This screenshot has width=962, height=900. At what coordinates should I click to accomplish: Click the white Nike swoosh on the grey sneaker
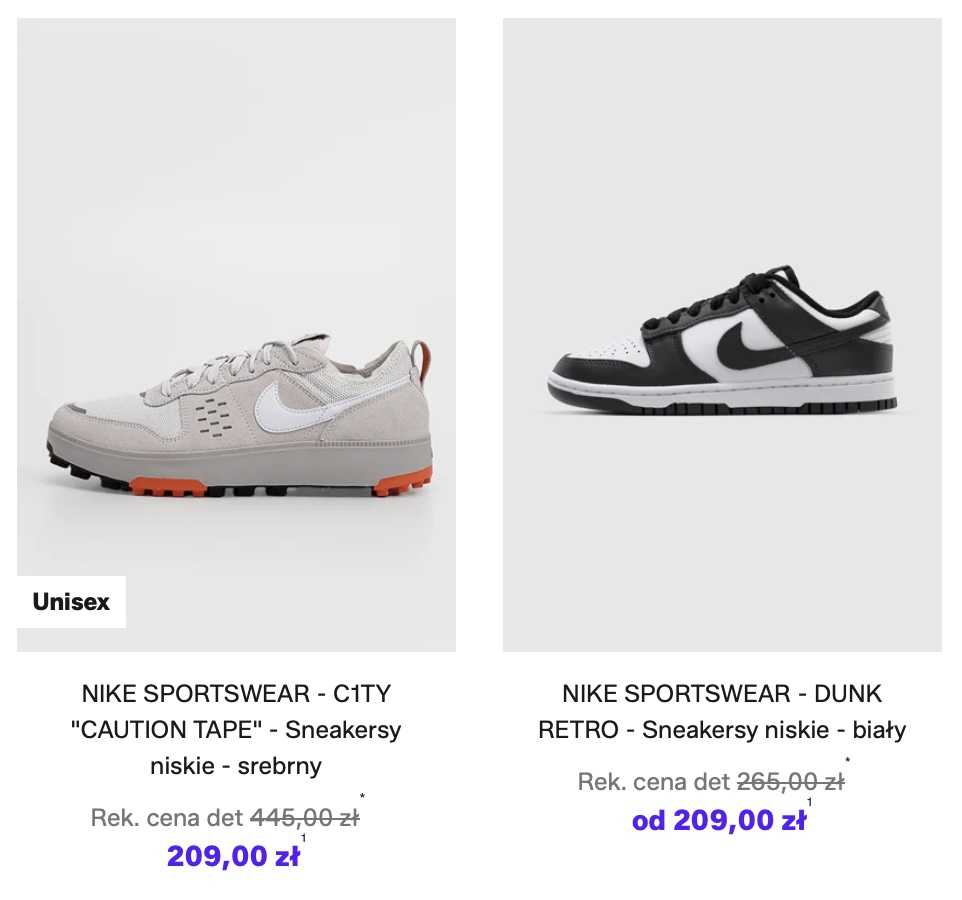click(x=290, y=407)
